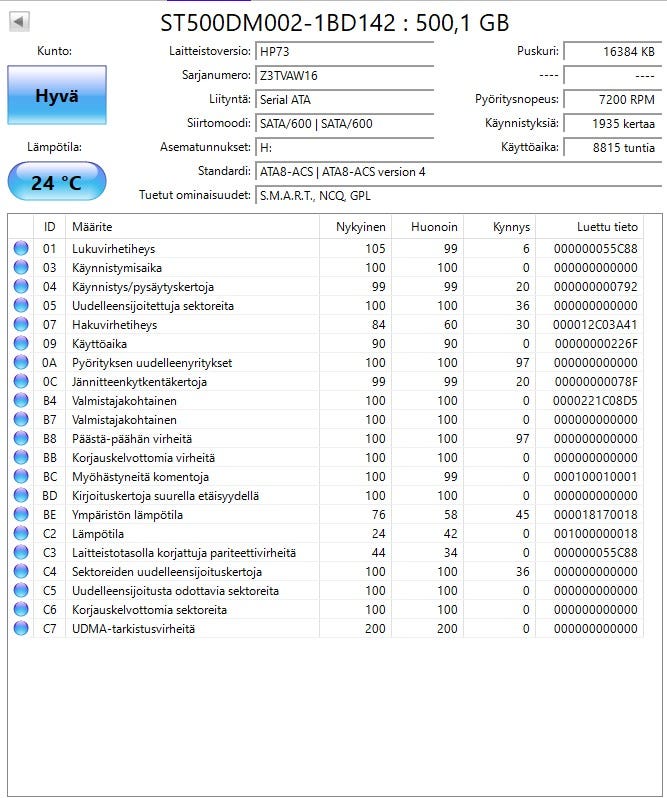This screenshot has height=798, width=667.
Task: Click the Siirtomoodi field SATA/600
Action: [x=344, y=123]
